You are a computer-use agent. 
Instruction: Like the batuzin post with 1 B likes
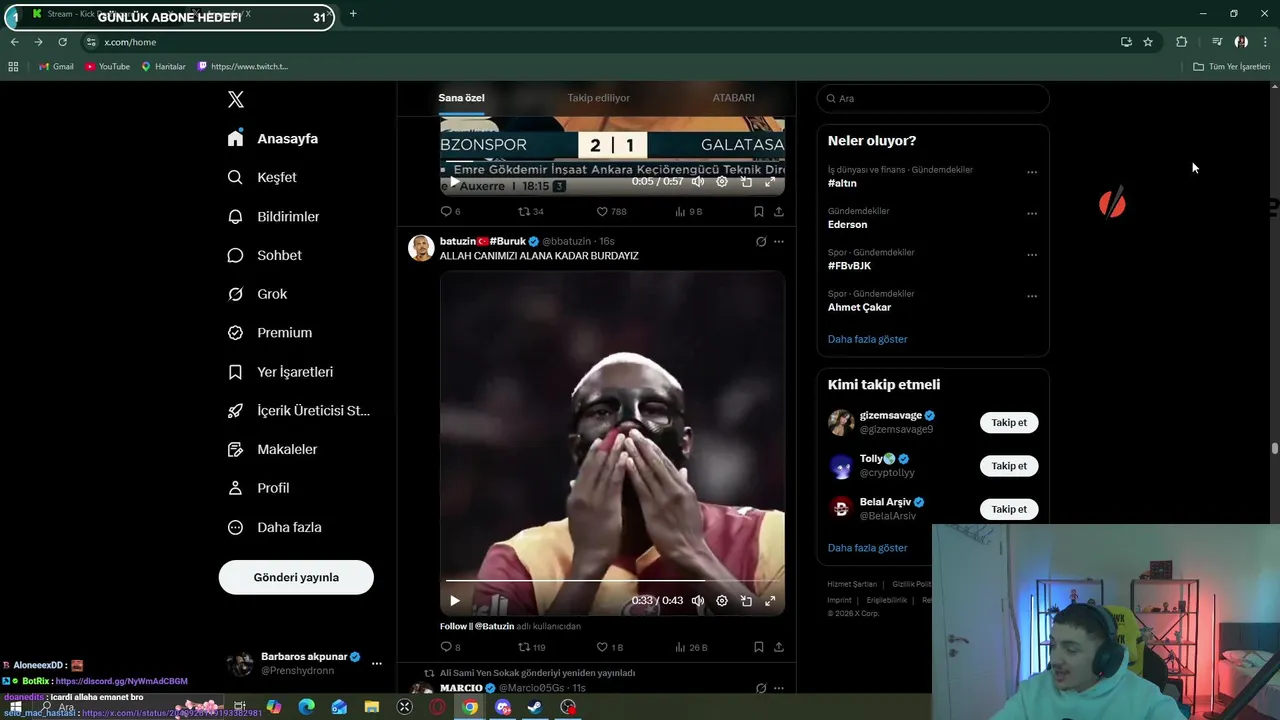point(609,647)
